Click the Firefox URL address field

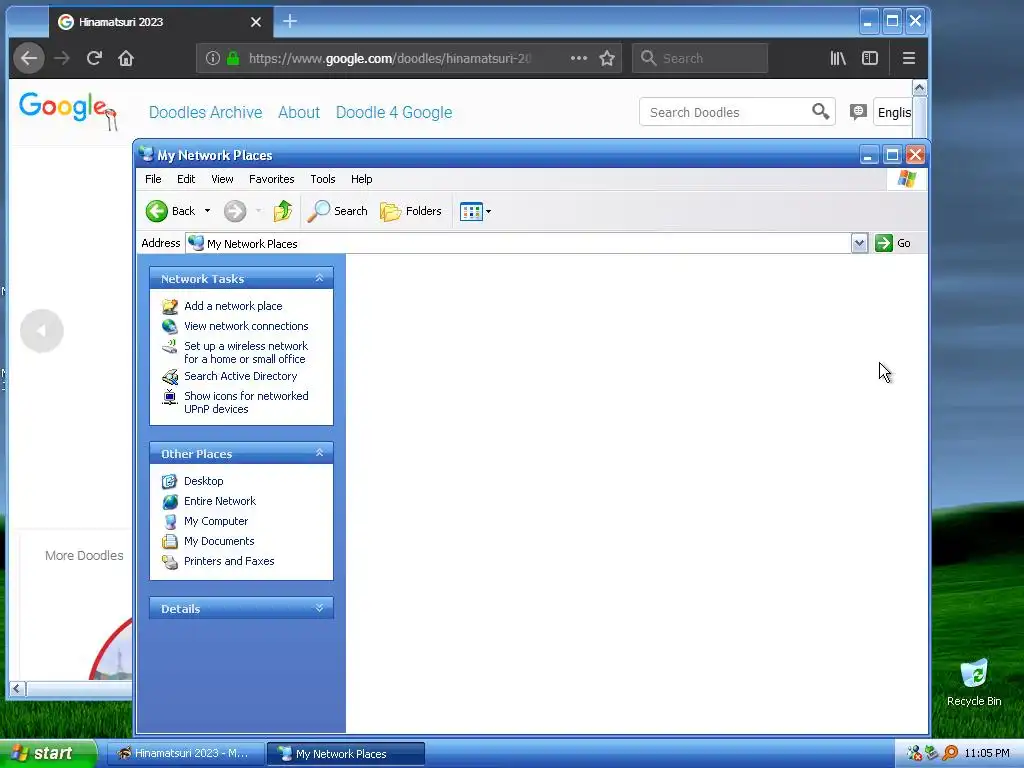pyautogui.click(x=389, y=58)
